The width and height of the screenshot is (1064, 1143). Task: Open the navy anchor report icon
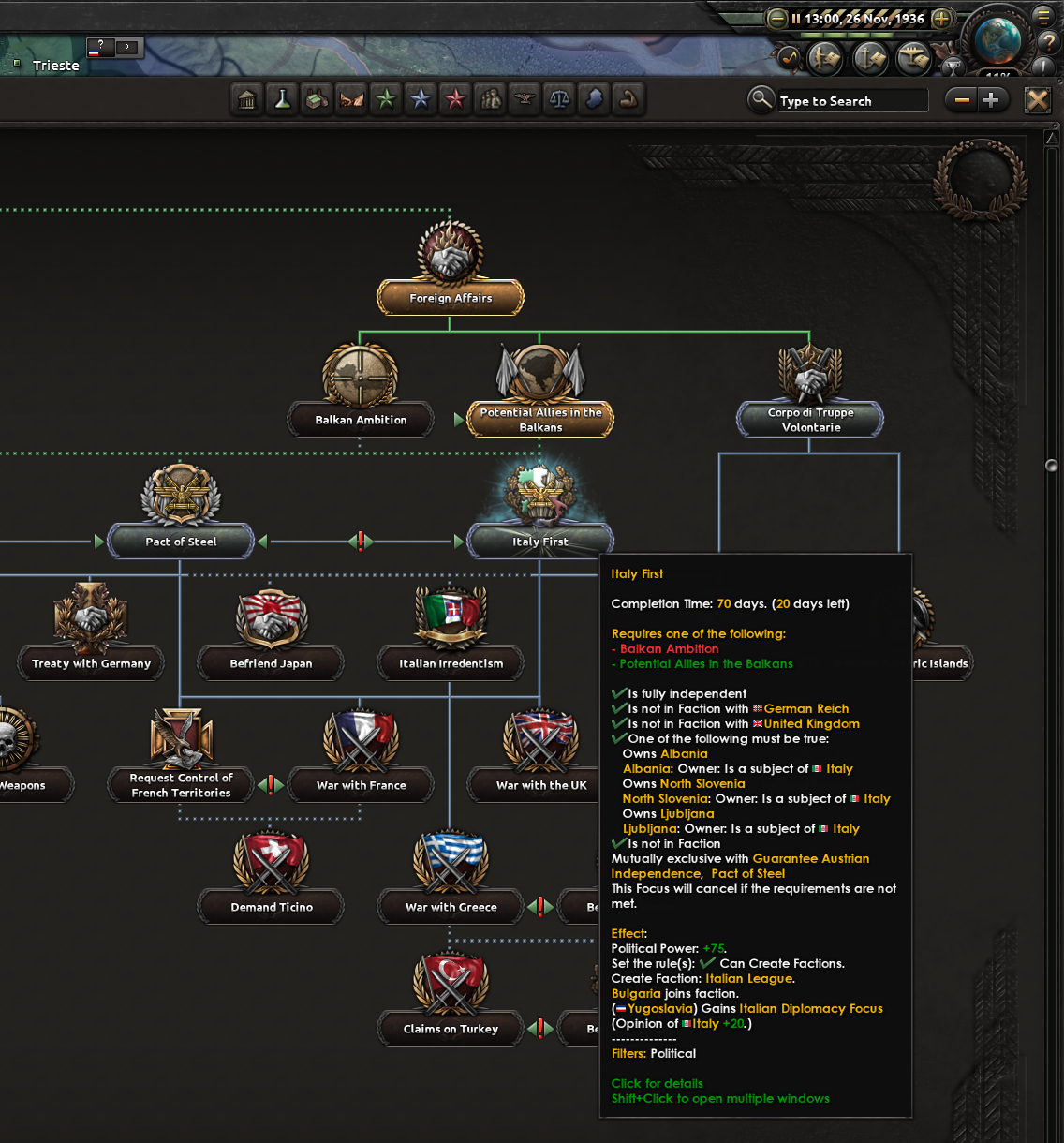coord(870,58)
